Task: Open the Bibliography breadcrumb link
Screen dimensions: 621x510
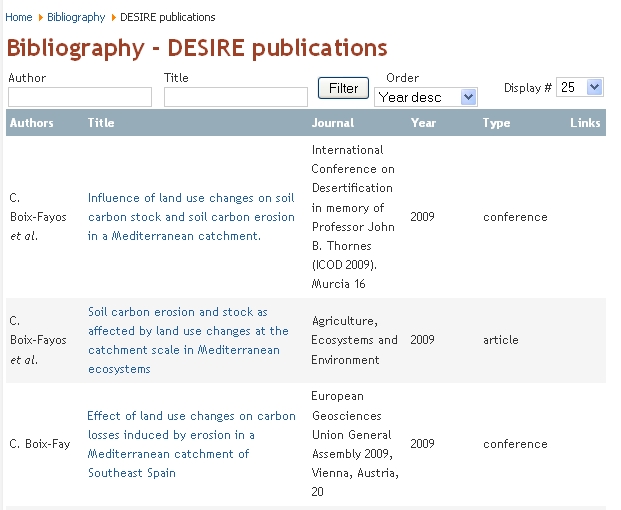Action: tap(76, 17)
